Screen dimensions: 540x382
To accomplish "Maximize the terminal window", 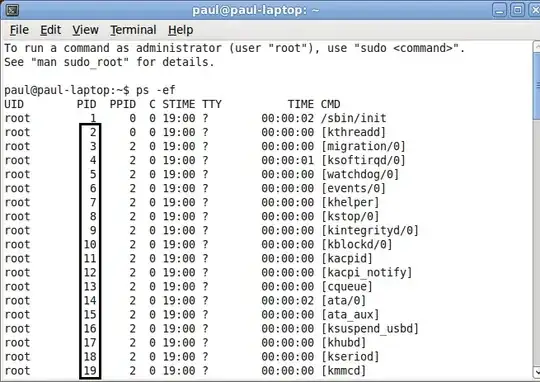I will [517, 10].
